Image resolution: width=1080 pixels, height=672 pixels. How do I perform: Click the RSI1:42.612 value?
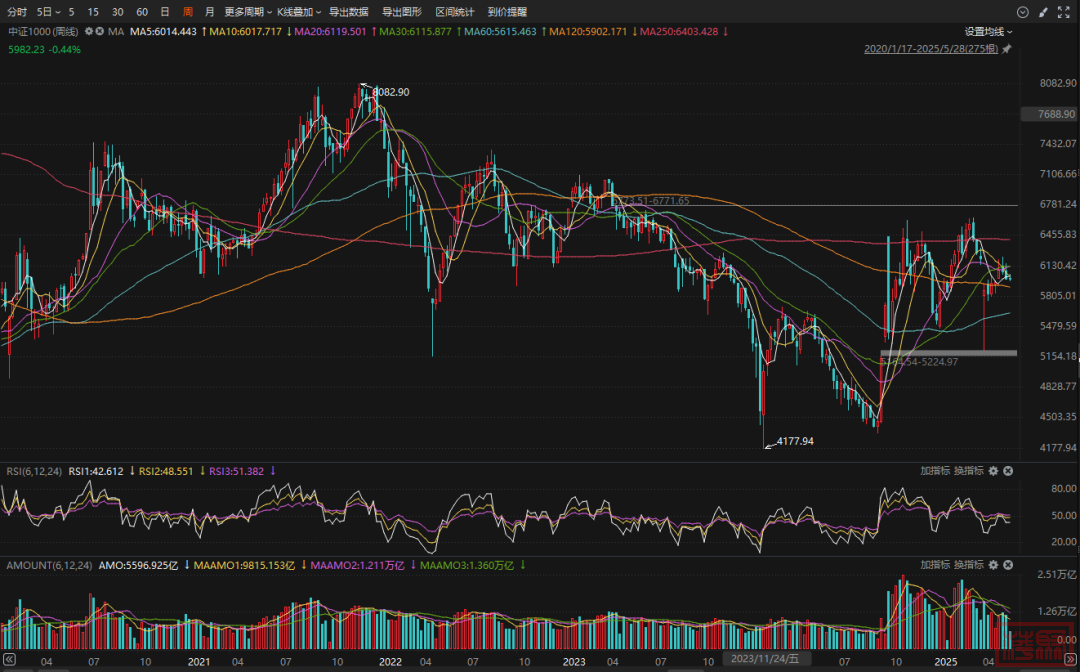click(x=95, y=472)
